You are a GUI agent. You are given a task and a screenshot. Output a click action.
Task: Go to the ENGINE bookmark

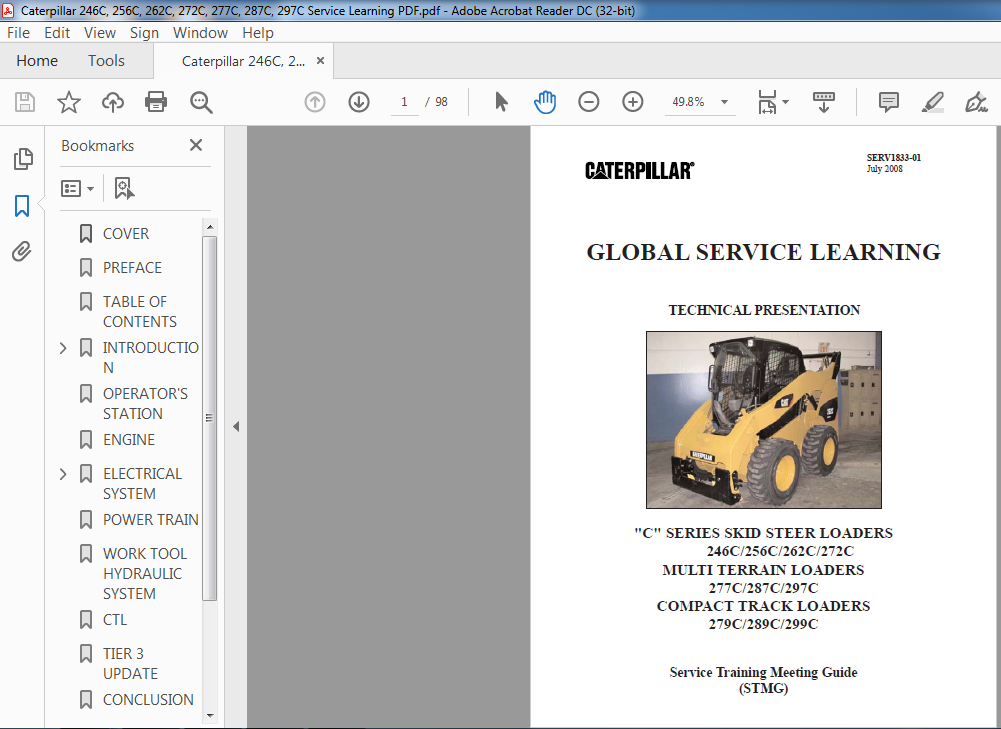[129, 440]
